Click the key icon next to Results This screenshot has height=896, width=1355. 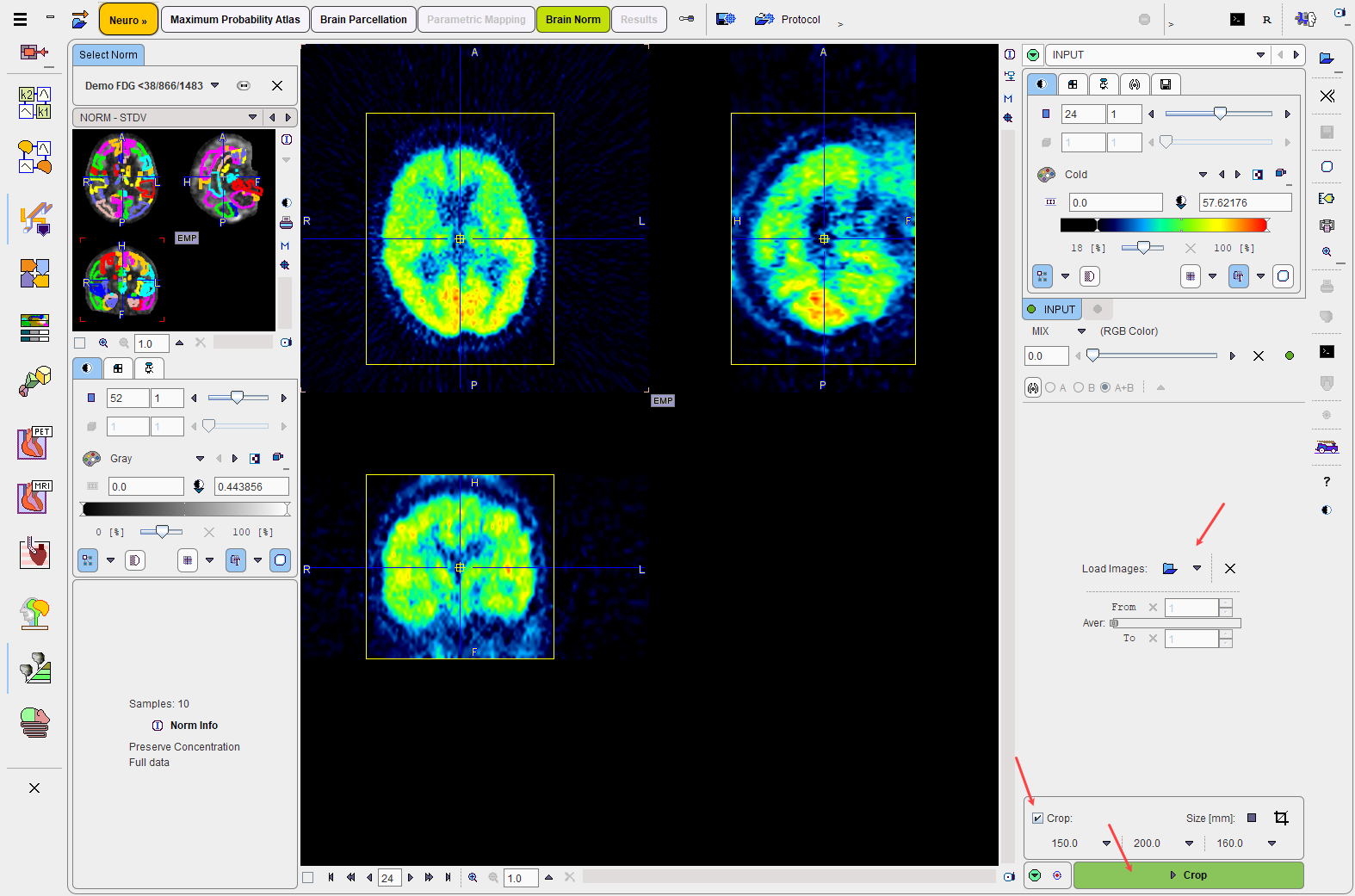pos(686,19)
